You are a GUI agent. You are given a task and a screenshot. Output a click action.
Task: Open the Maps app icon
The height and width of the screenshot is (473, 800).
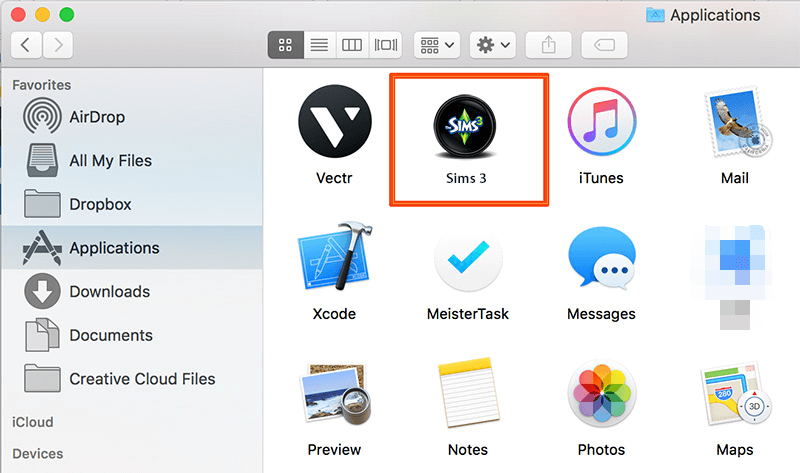(x=736, y=394)
